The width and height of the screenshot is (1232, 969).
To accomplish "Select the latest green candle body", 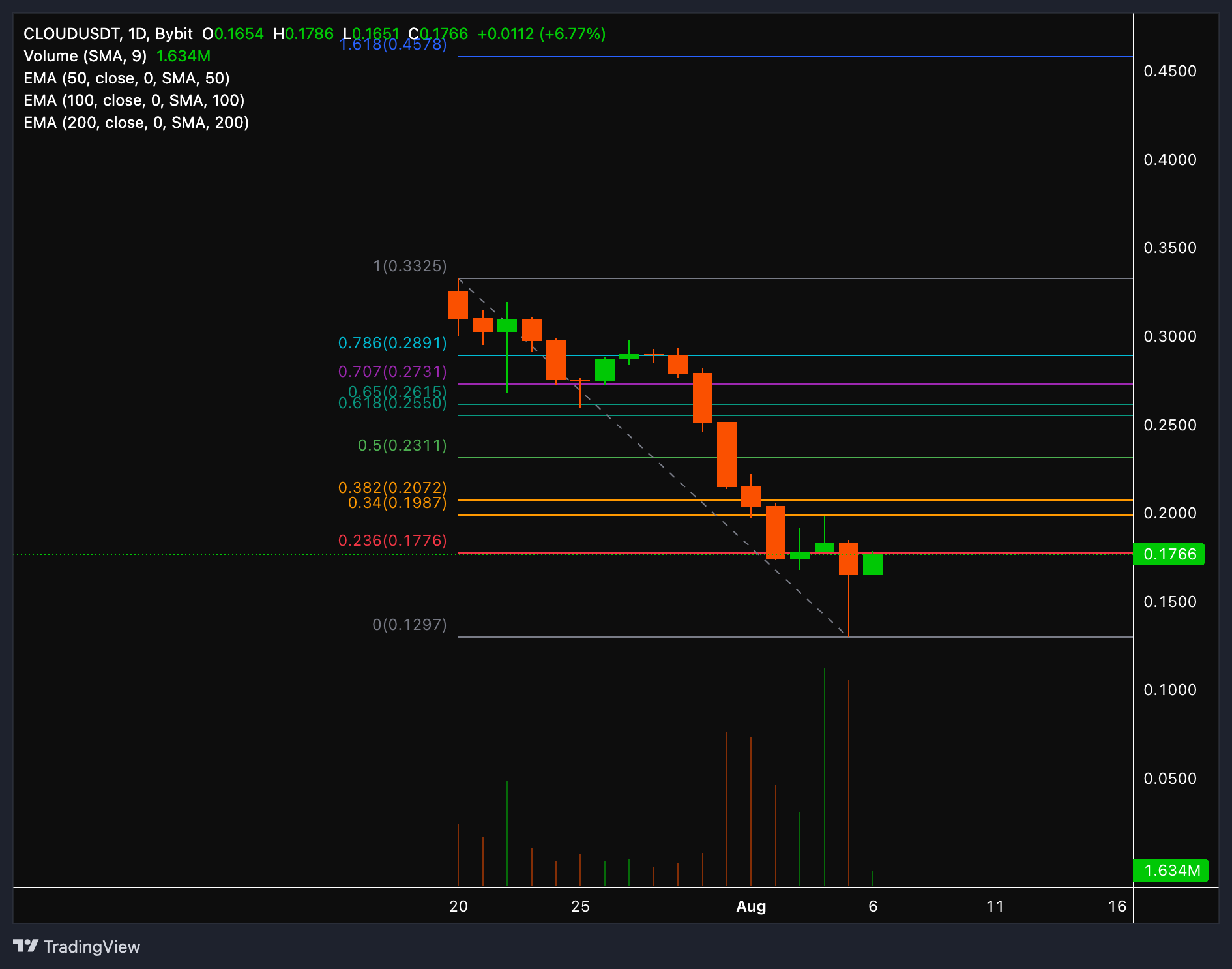I will 873,565.
